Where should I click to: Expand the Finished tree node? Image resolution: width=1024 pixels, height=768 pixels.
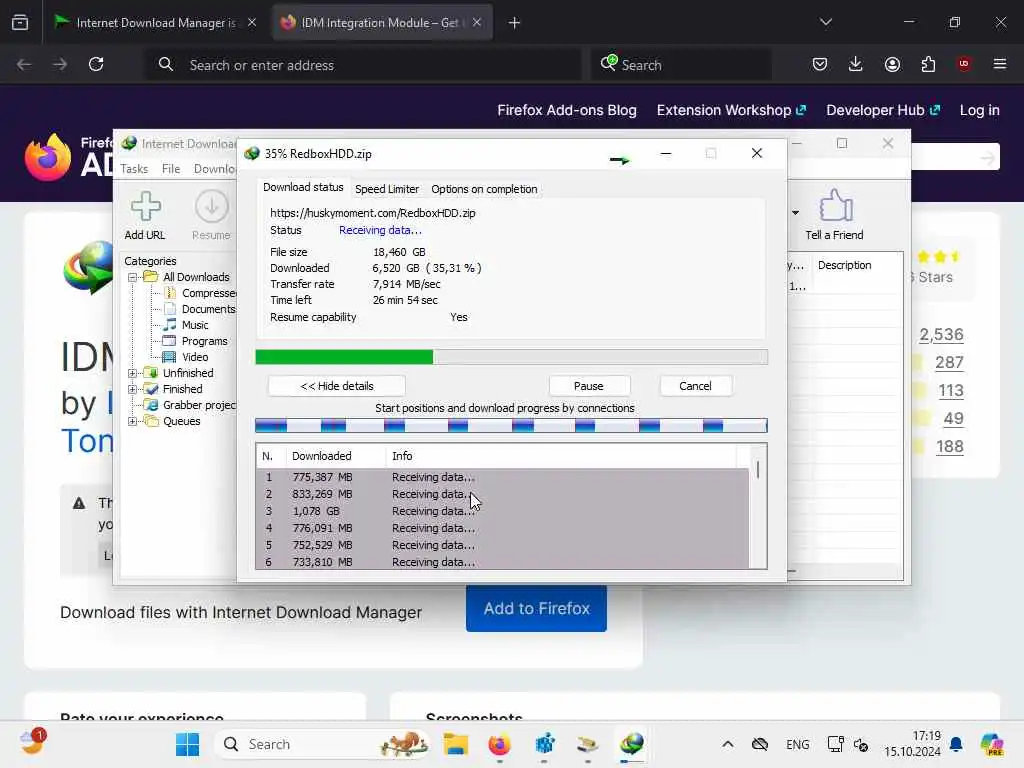point(133,389)
